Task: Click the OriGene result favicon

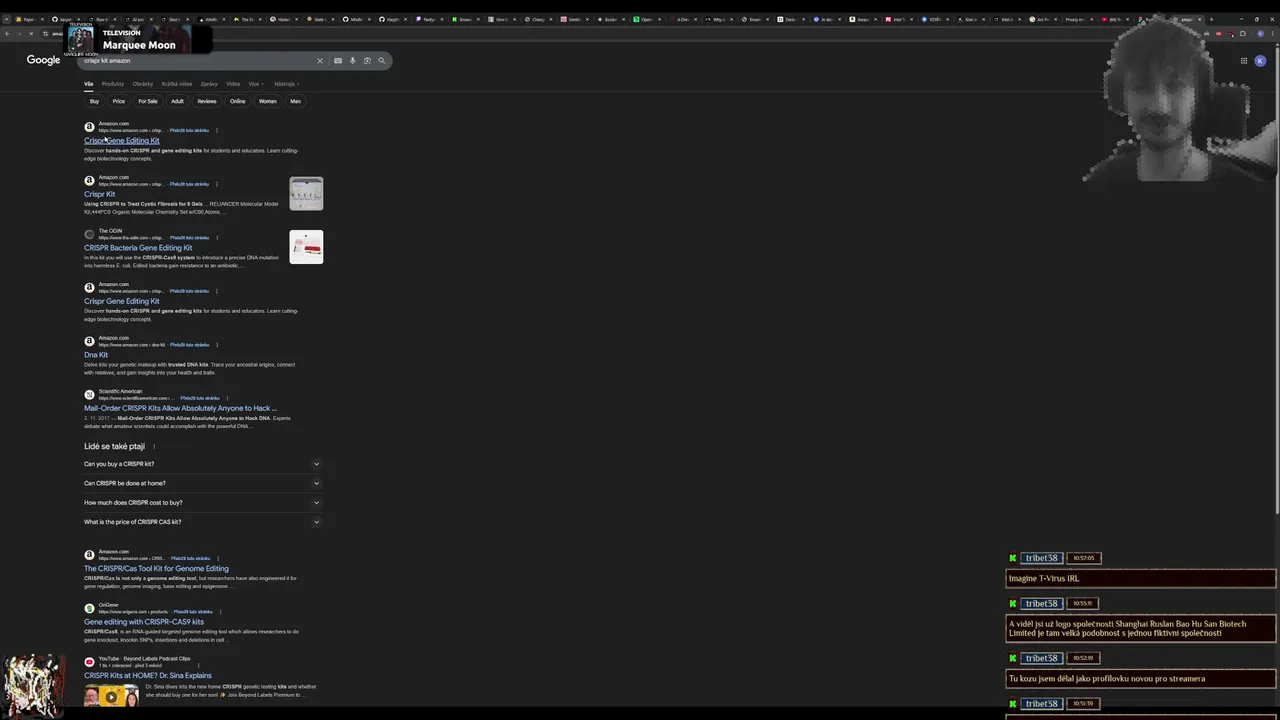Action: pos(89,608)
